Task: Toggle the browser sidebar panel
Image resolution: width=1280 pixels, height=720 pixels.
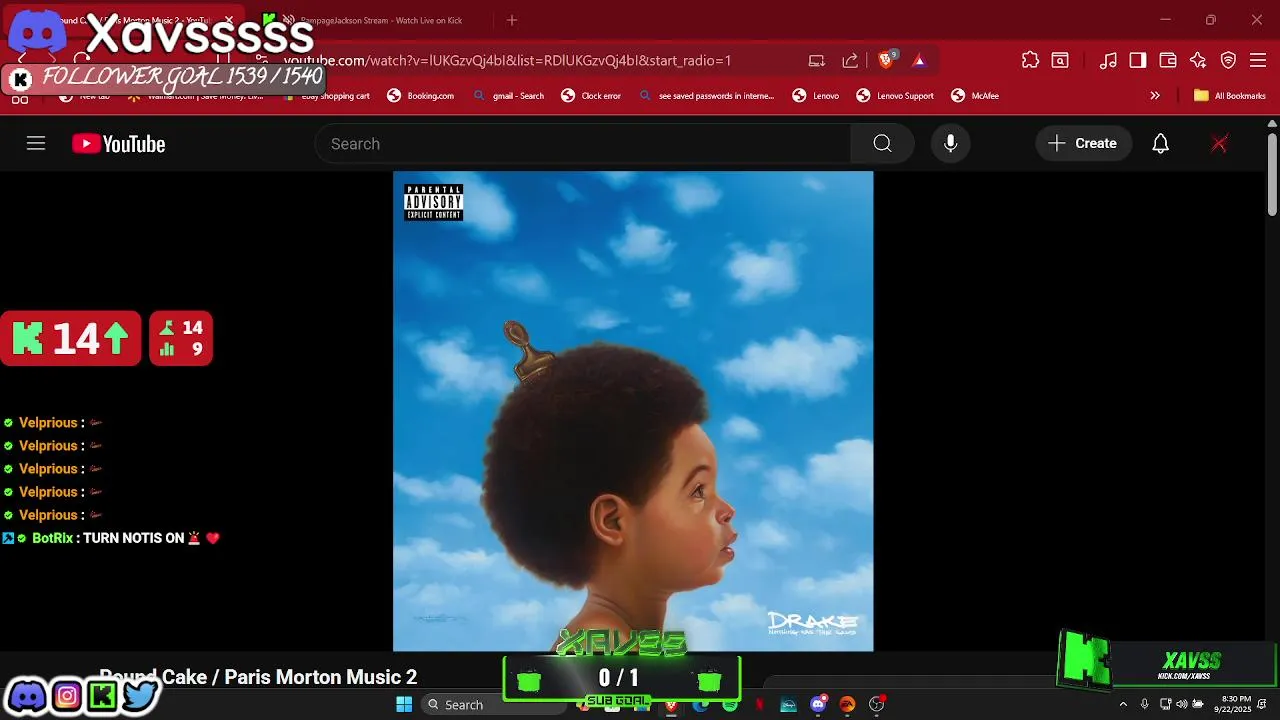Action: click(1138, 60)
